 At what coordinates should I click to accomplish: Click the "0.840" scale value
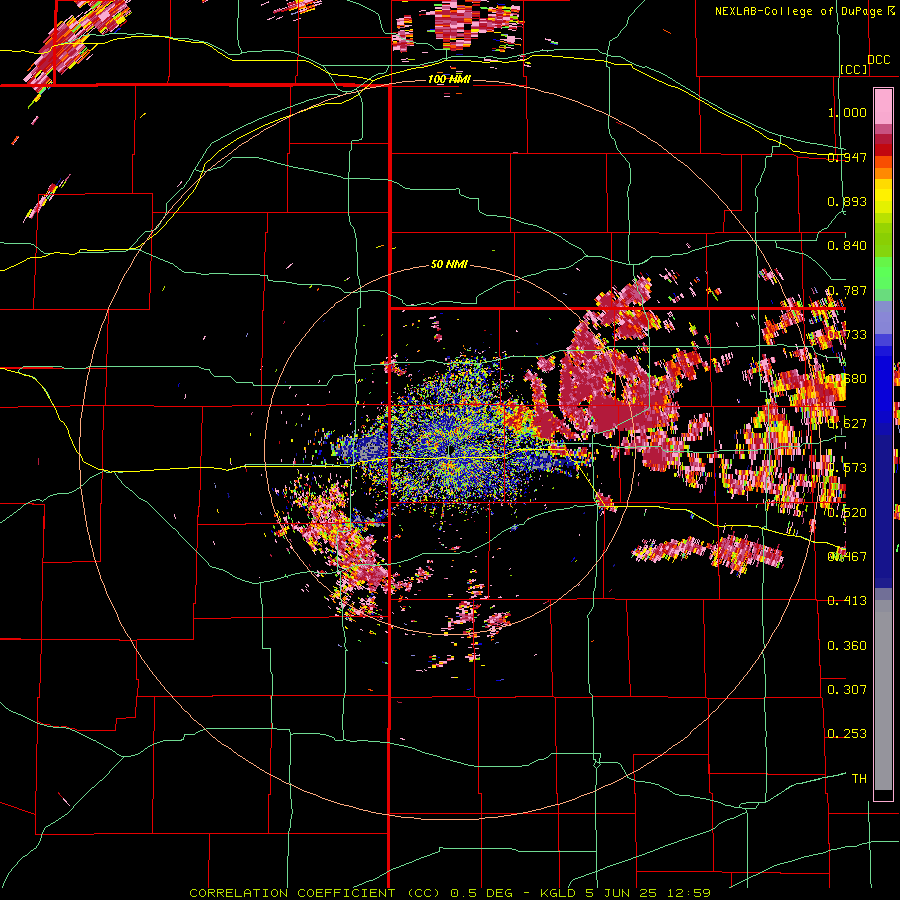point(847,246)
